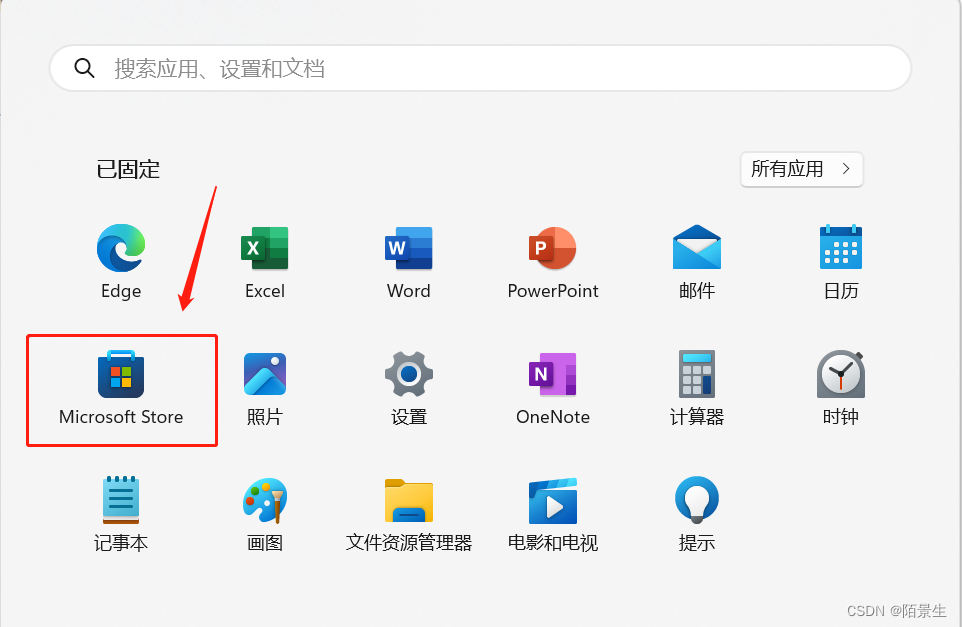Screen dimensions: 962x627
Task: Click the search box for apps and settings
Action: coord(480,68)
